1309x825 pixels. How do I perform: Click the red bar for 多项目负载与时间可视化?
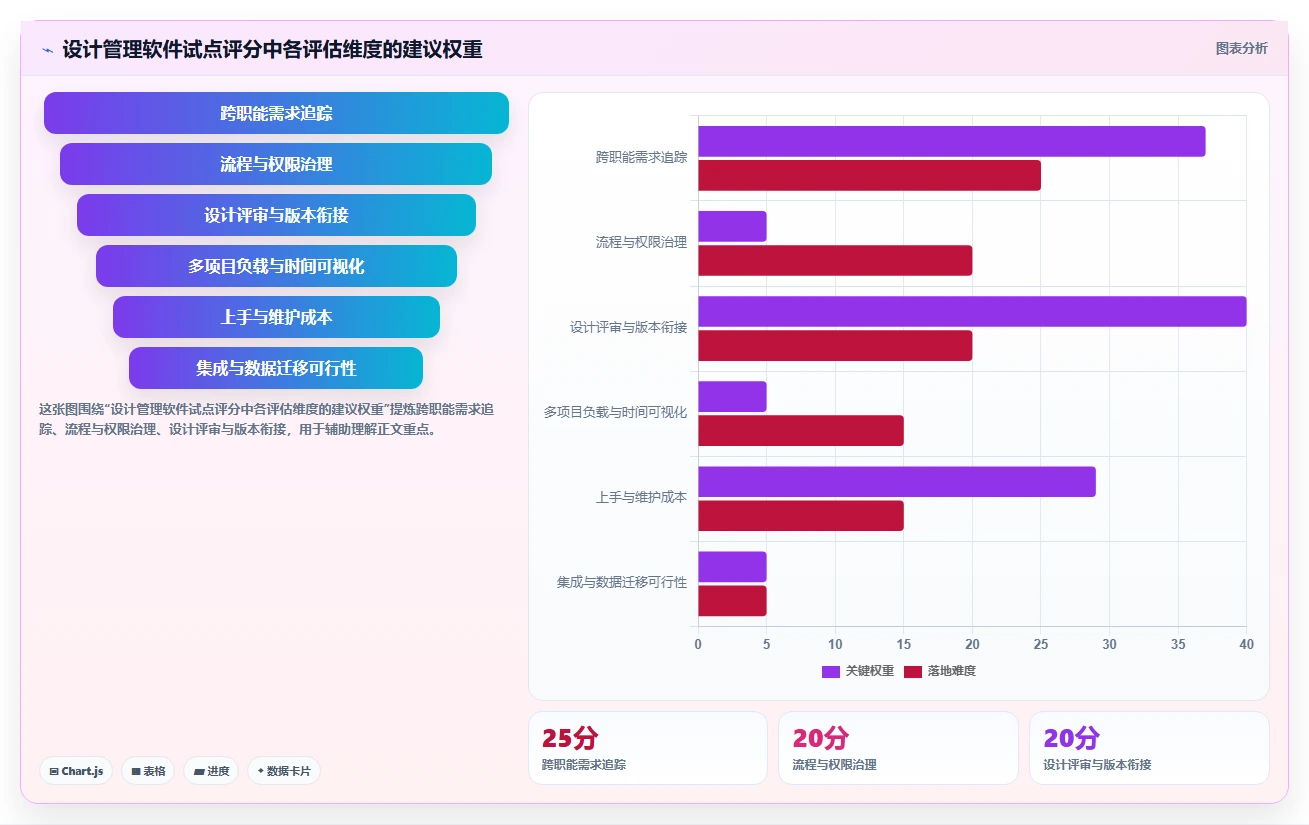(x=801, y=431)
